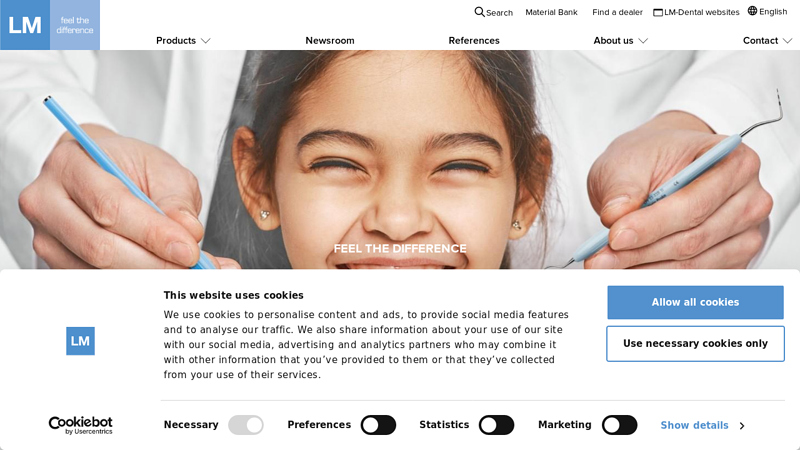
Task: Click the Necessary cookies toggle
Action: [245, 425]
